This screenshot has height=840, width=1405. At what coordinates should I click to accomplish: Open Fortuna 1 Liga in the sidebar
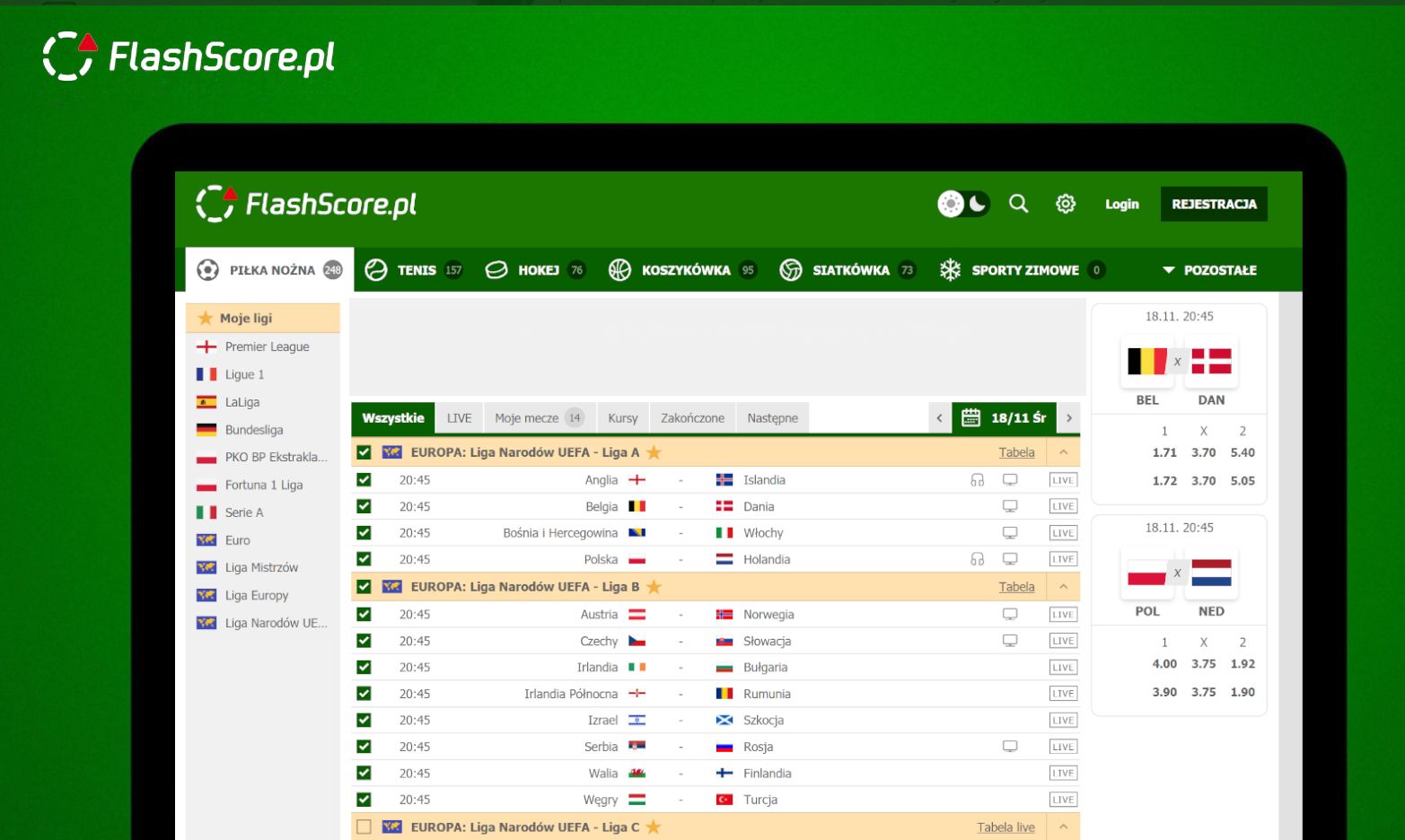[x=263, y=485]
